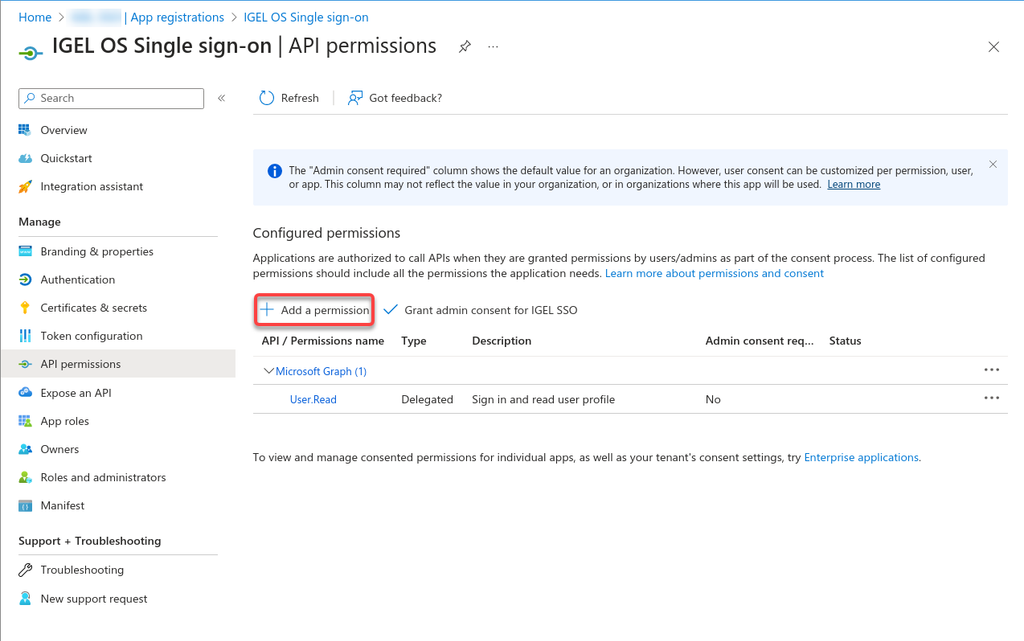This screenshot has height=641, width=1024.
Task: Select the Token configuration icon
Action: [x=25, y=336]
